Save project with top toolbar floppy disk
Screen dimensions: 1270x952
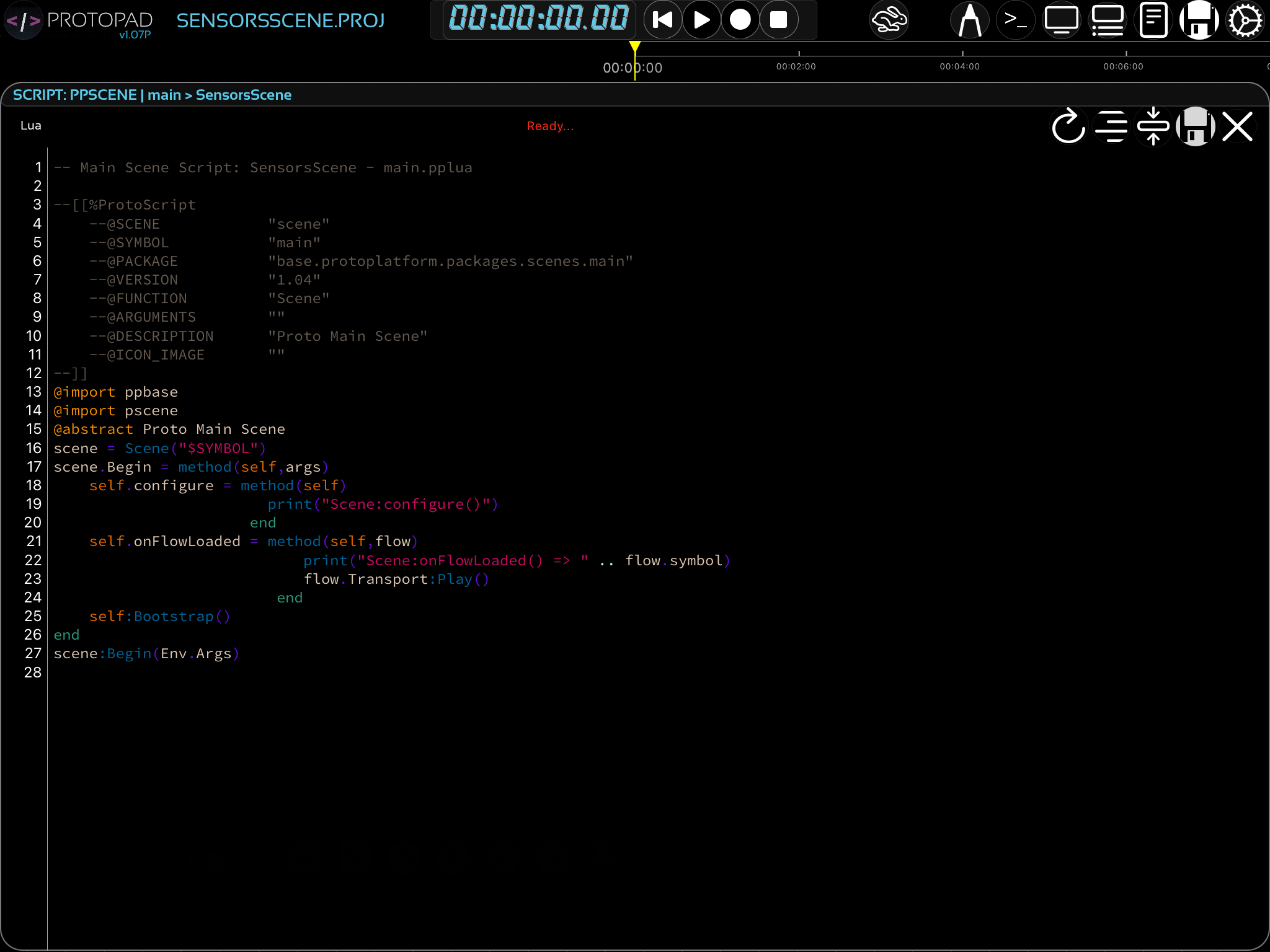(1199, 20)
